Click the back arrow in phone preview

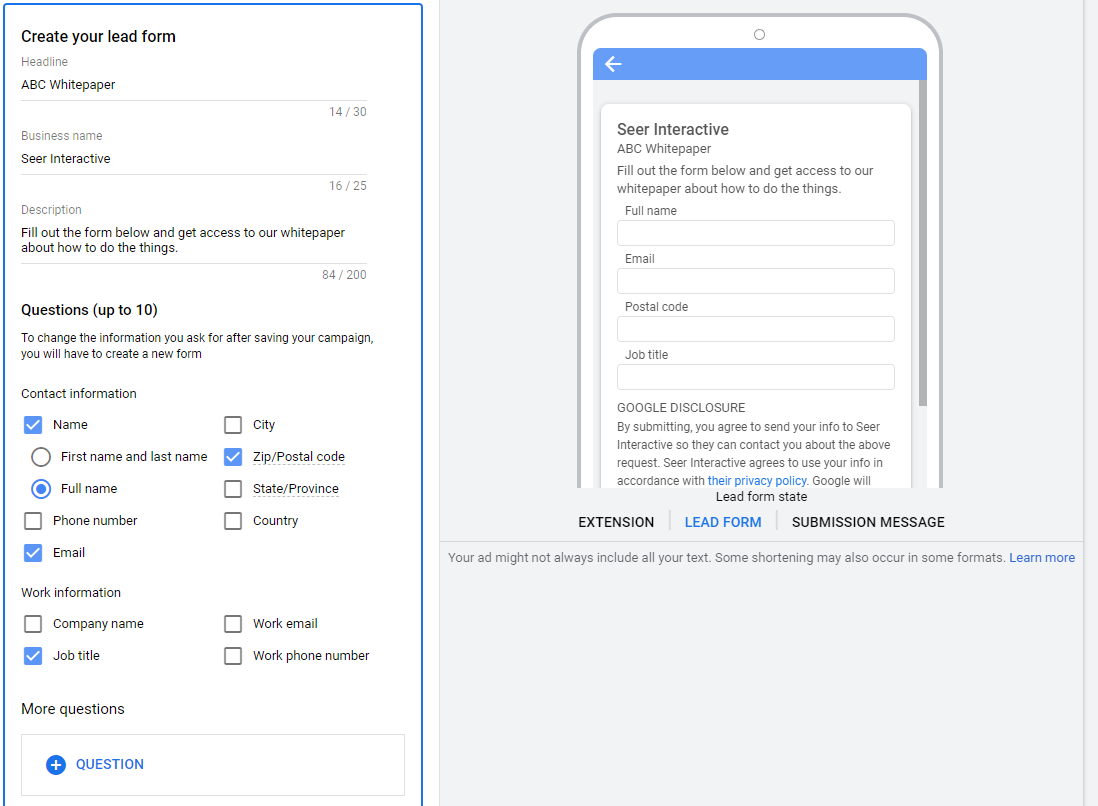(613, 64)
